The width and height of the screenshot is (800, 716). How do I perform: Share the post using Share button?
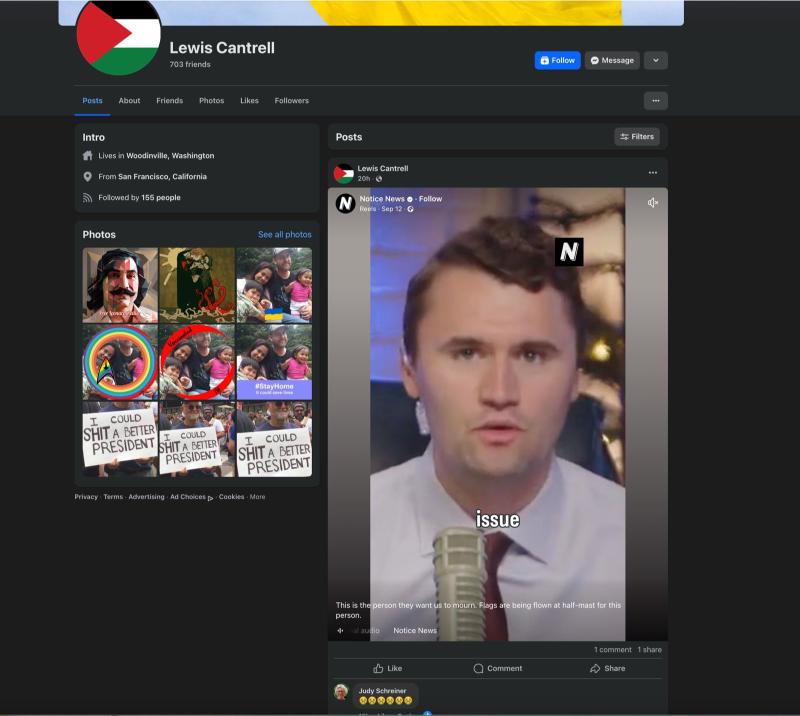click(608, 668)
